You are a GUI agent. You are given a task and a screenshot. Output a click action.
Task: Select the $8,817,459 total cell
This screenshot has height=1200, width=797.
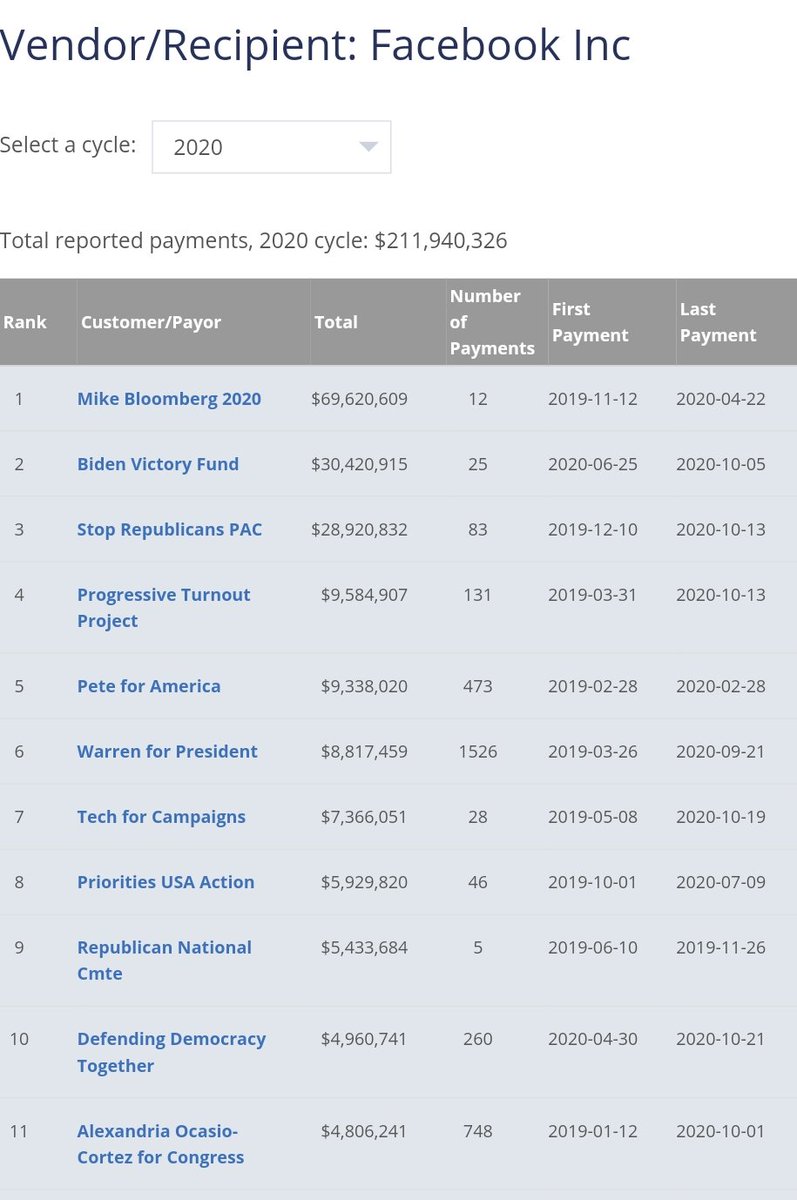click(x=364, y=751)
